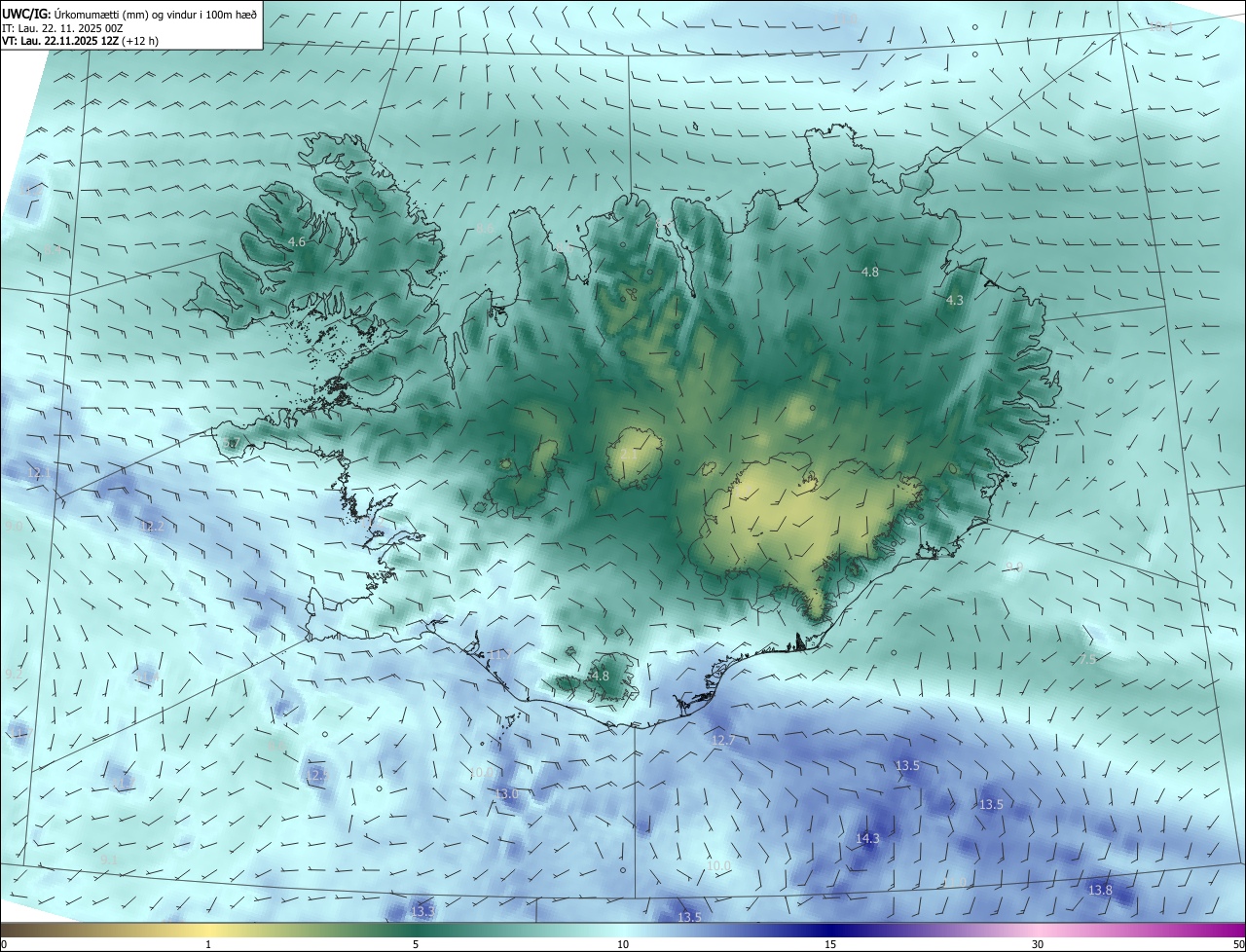Click the 14.3 precipitable water value
The width and height of the screenshot is (1246, 952).
coord(867,838)
